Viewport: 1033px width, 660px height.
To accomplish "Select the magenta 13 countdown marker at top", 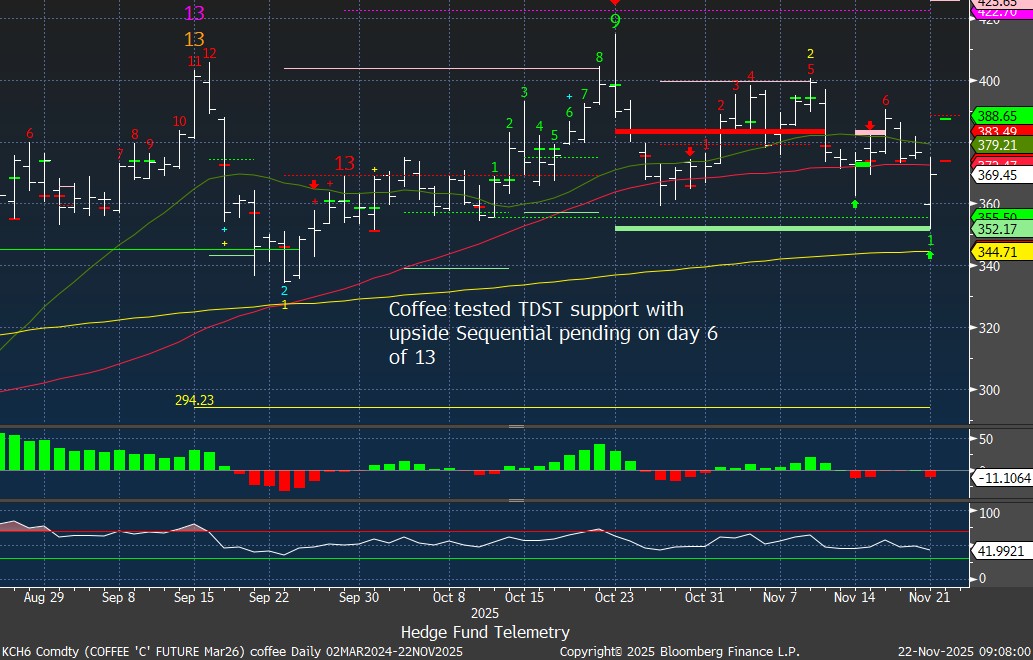I will (x=195, y=14).
